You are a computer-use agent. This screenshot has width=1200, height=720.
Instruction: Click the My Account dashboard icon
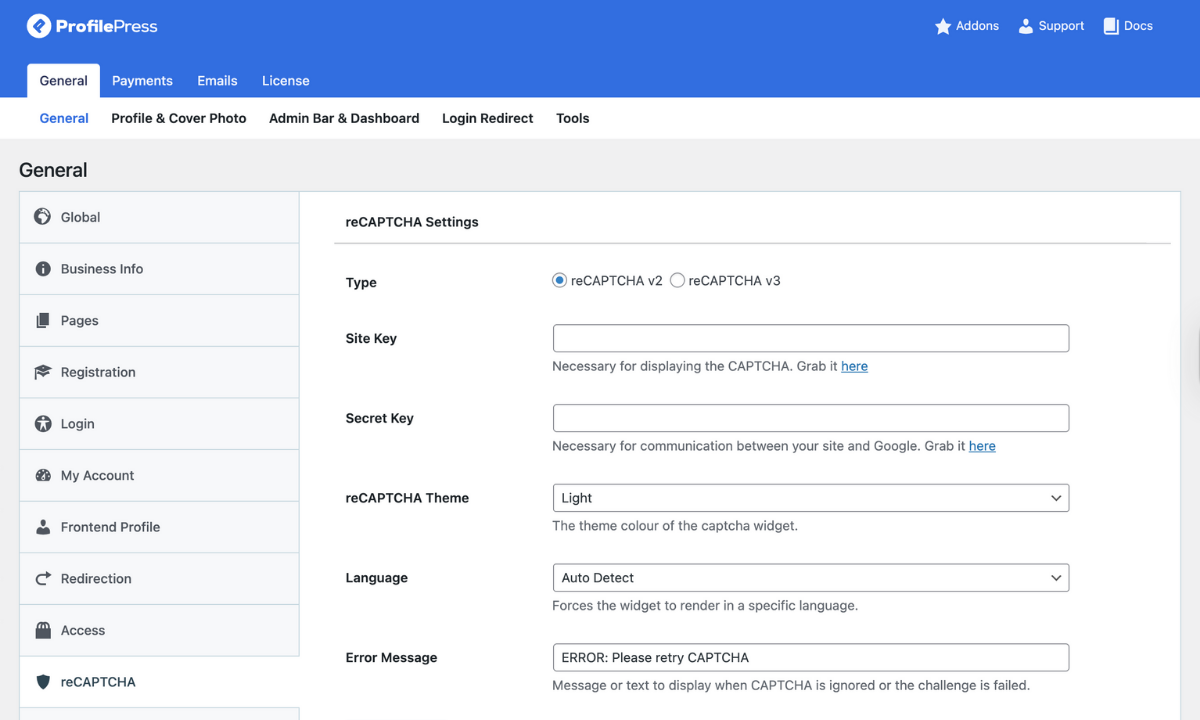click(43, 476)
